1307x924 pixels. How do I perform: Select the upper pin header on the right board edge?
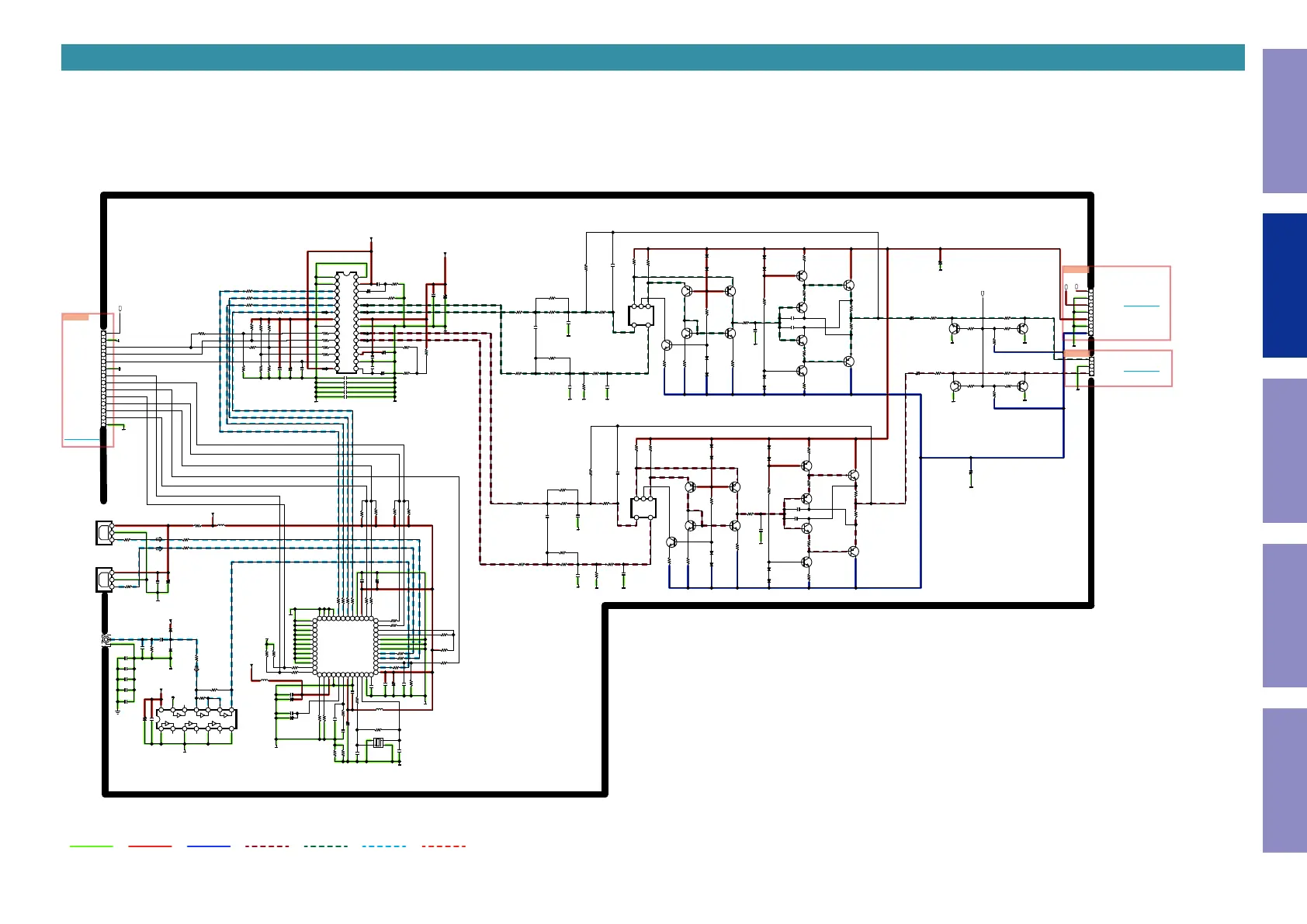click(x=1090, y=313)
